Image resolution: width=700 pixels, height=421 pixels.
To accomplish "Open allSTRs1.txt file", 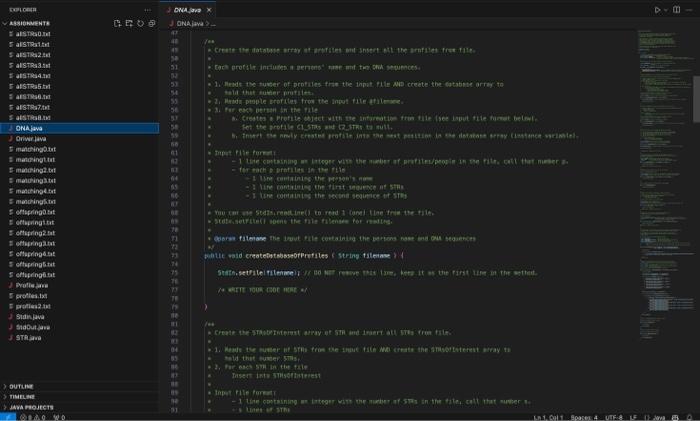I will (x=79, y=45).
